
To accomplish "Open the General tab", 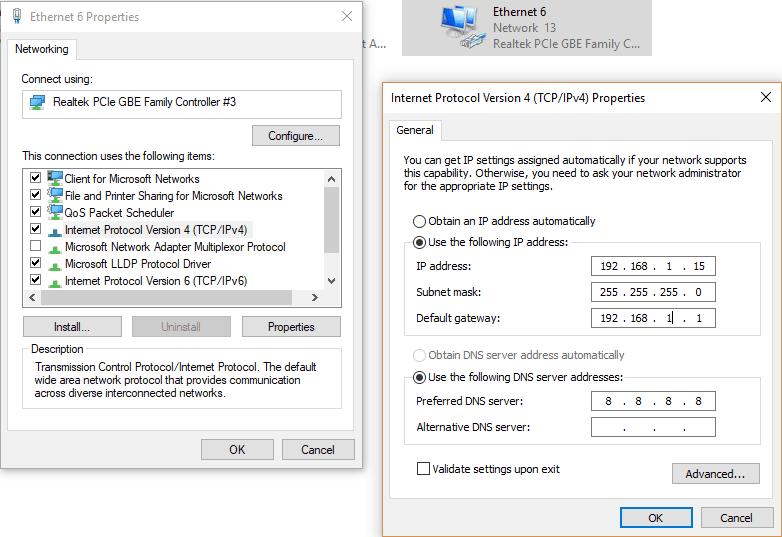I will pos(414,130).
